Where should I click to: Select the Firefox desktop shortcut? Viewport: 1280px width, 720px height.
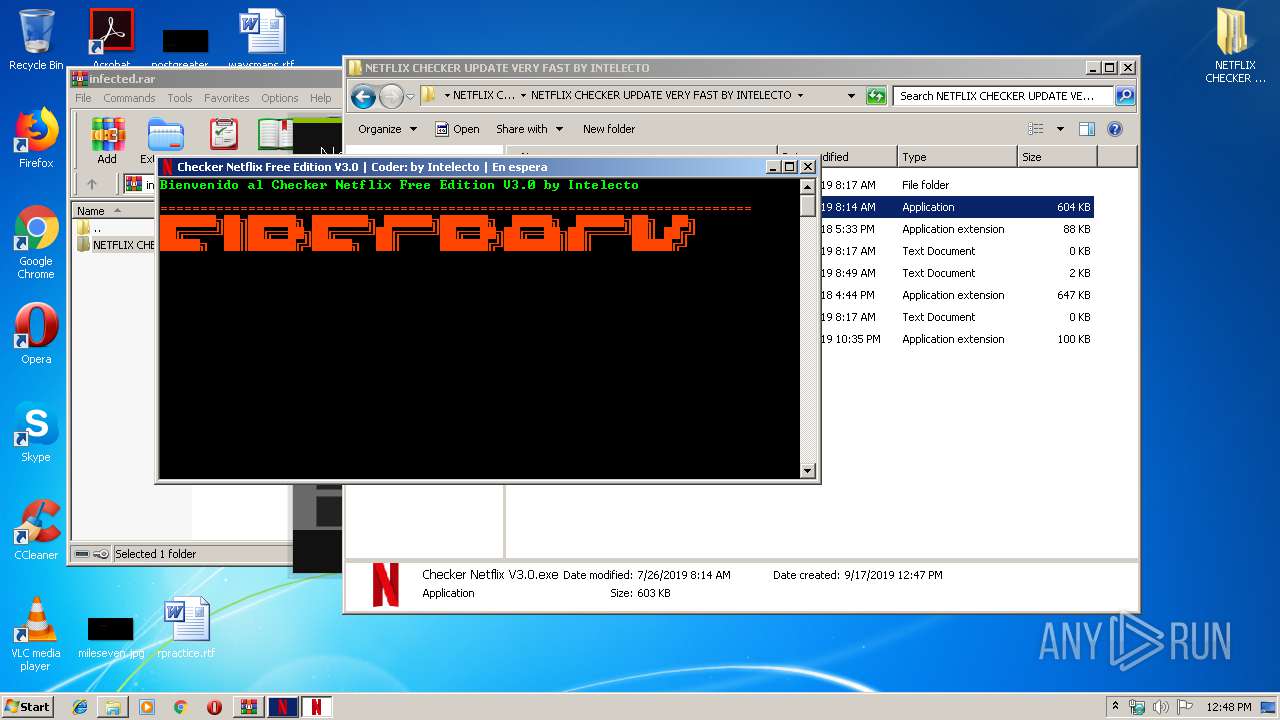[x=36, y=138]
